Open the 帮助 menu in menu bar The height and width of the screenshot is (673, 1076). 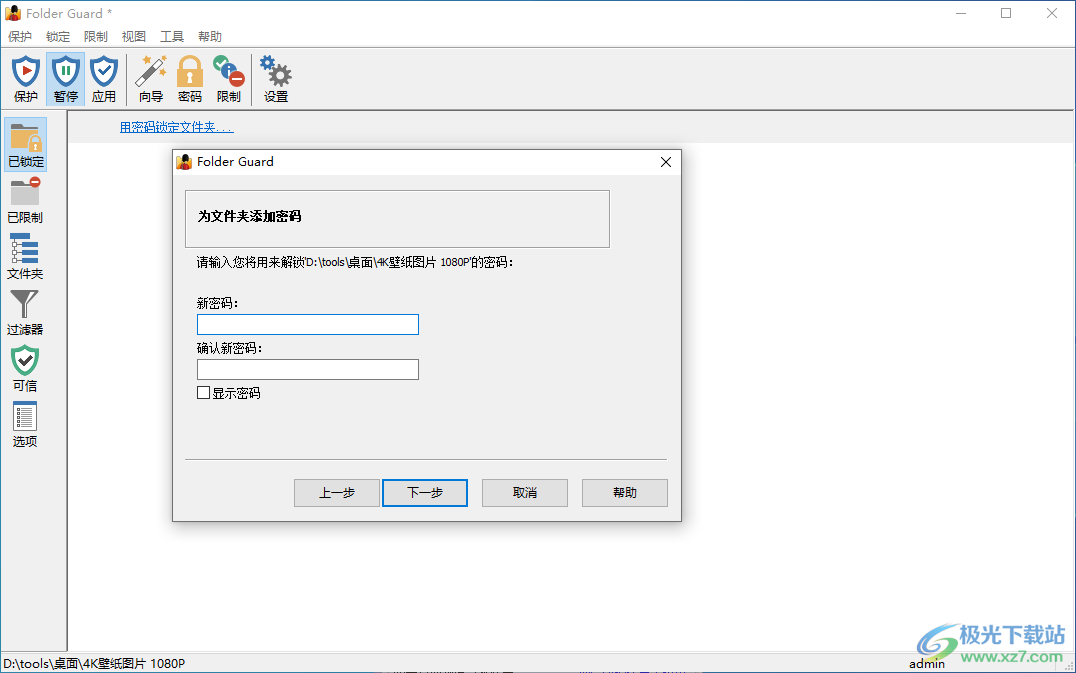[210, 36]
